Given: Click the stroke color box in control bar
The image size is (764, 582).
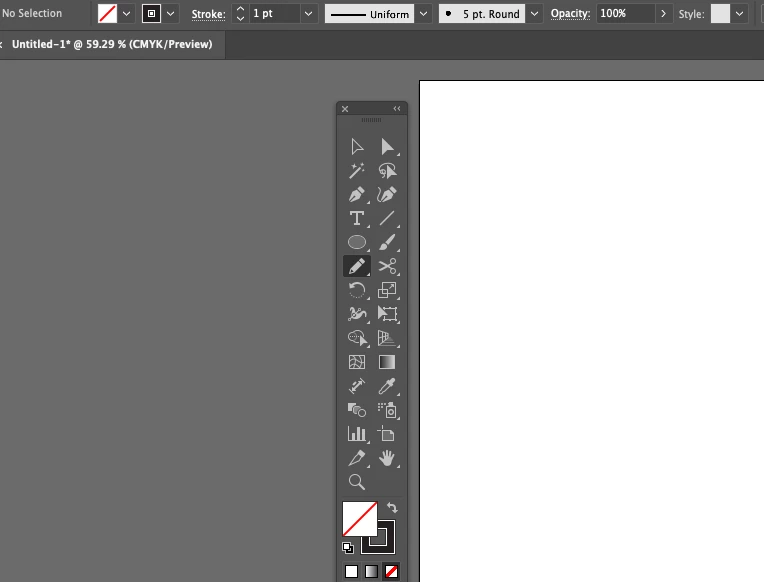Looking at the screenshot, I should pyautogui.click(x=152, y=14).
